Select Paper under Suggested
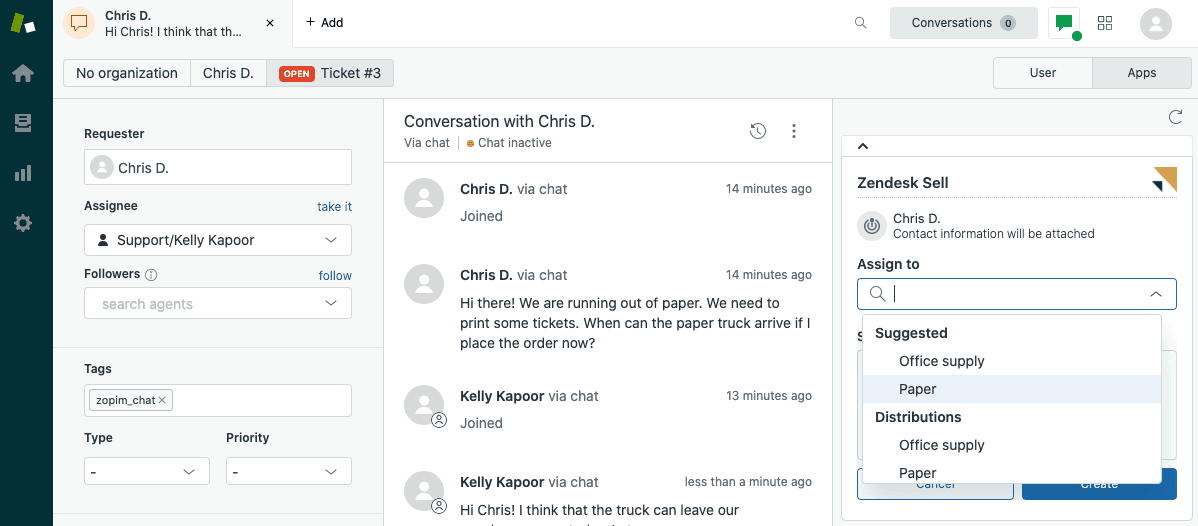 click(917, 389)
